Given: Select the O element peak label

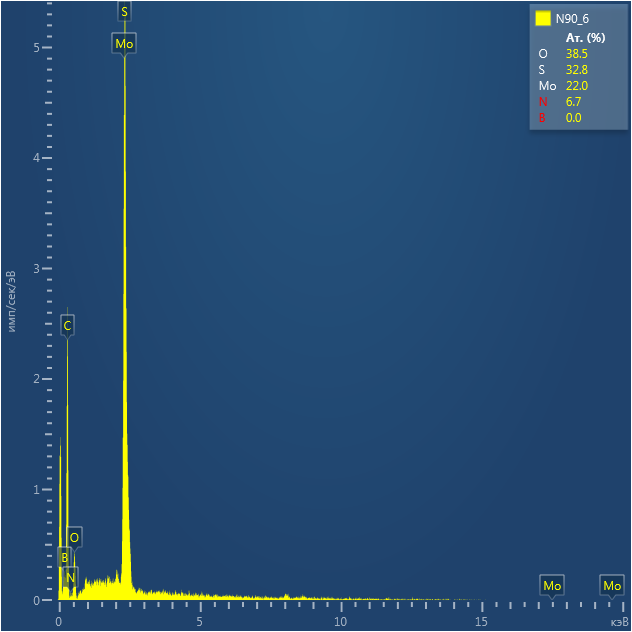Looking at the screenshot, I should point(74,538).
